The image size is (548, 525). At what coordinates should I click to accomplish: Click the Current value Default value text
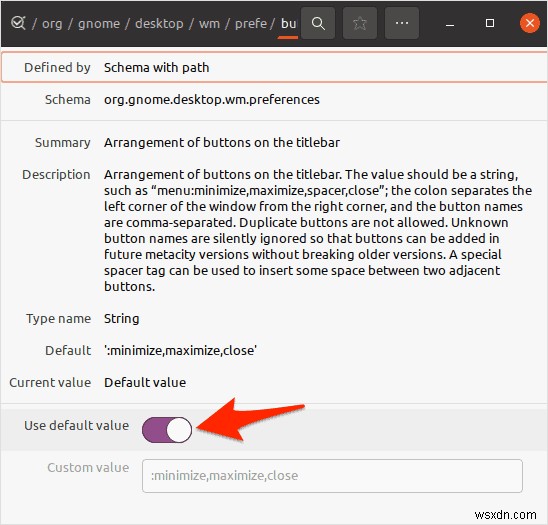pos(145,382)
